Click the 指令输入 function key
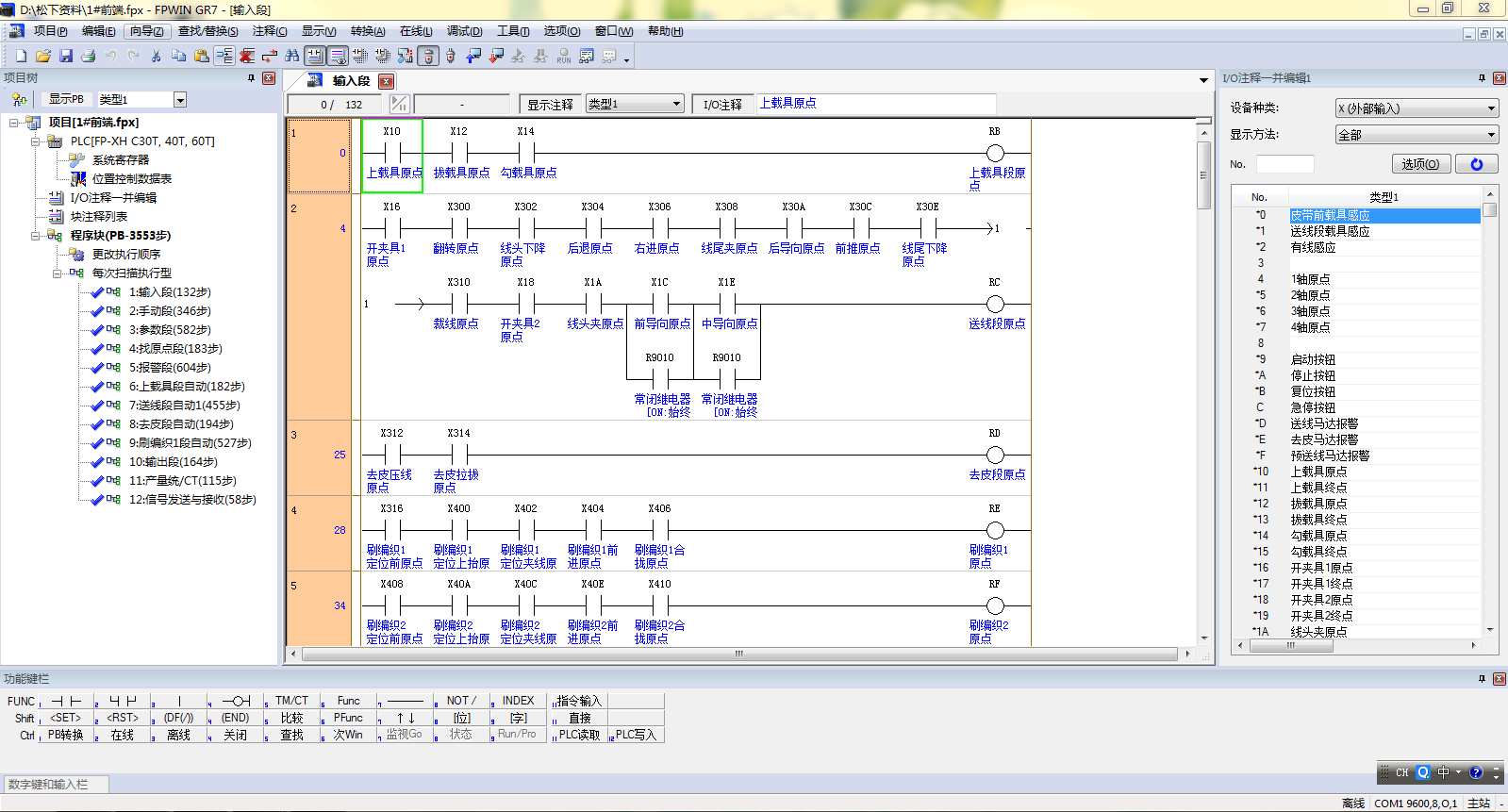This screenshot has height=812, width=1508. 578,701
